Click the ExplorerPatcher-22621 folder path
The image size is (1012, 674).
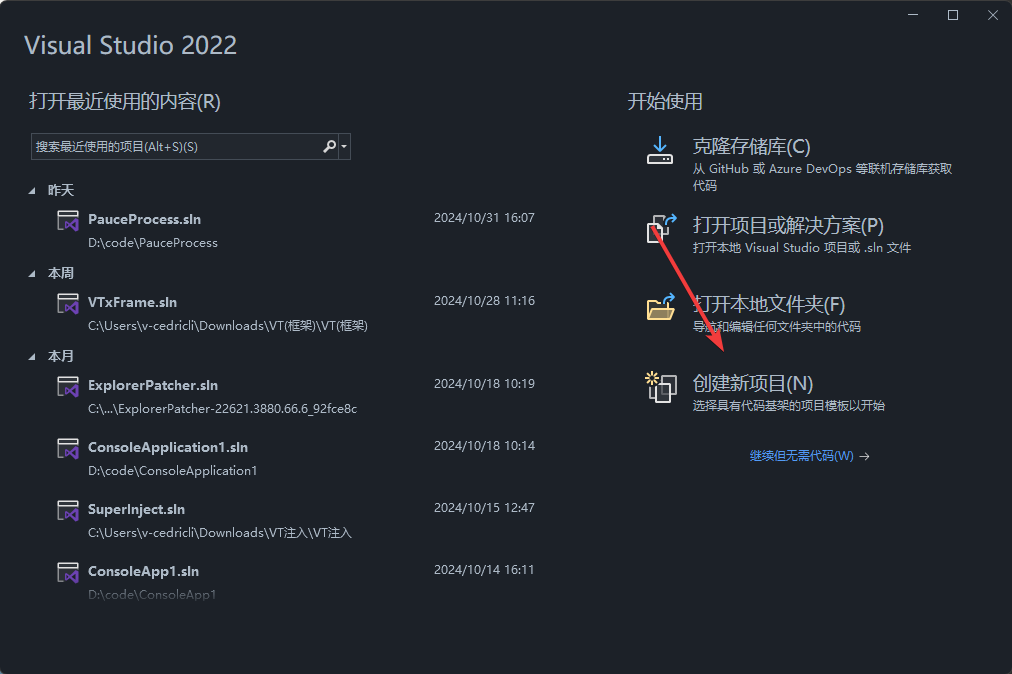[x=223, y=409]
